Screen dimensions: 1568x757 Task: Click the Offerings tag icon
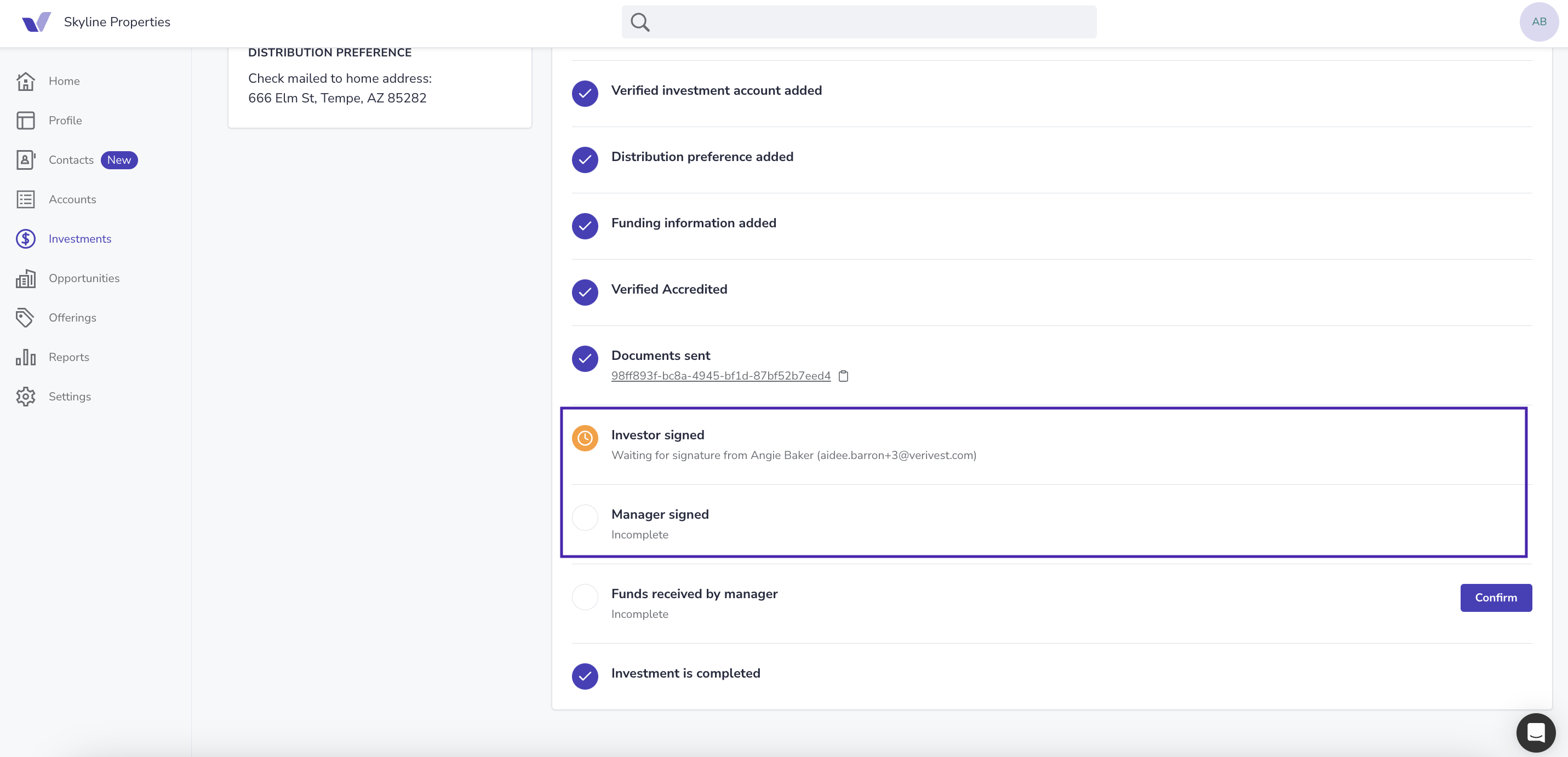26,318
